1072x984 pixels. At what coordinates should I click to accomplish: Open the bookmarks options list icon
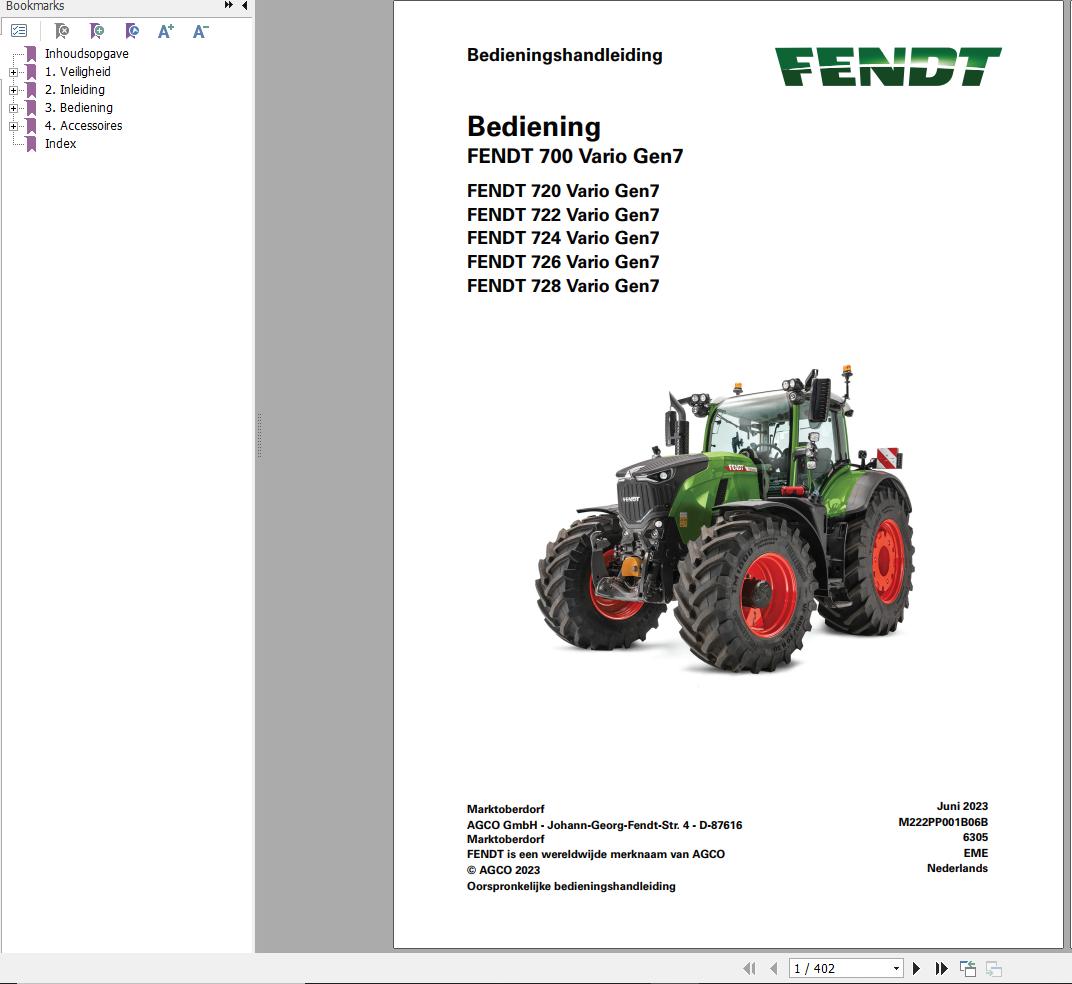pos(19,31)
